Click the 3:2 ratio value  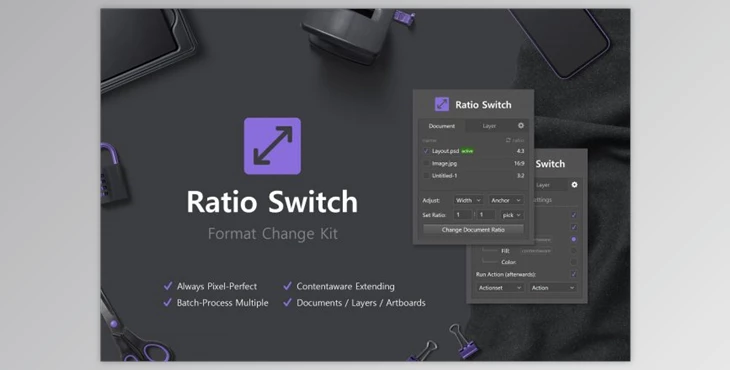[520, 175]
